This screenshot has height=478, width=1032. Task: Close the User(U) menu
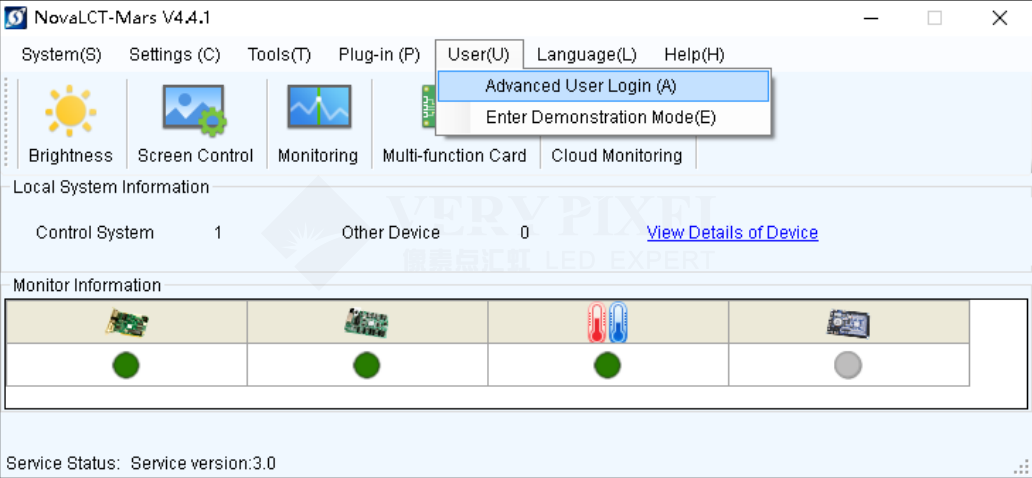pyautogui.click(x=479, y=55)
